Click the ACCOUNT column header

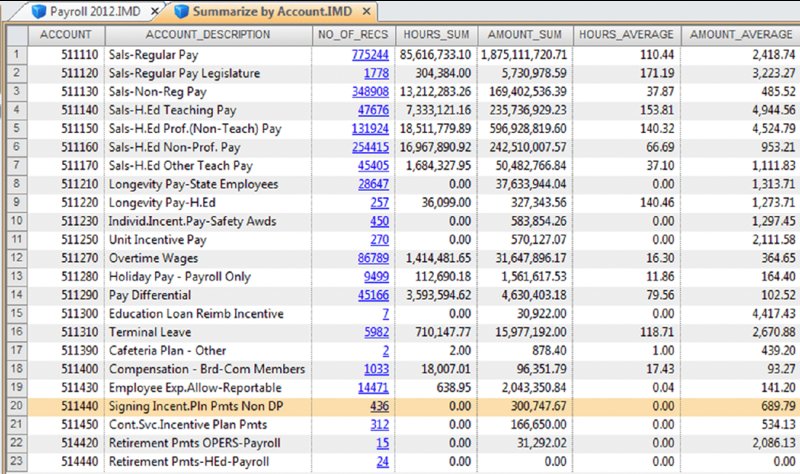[x=66, y=35]
